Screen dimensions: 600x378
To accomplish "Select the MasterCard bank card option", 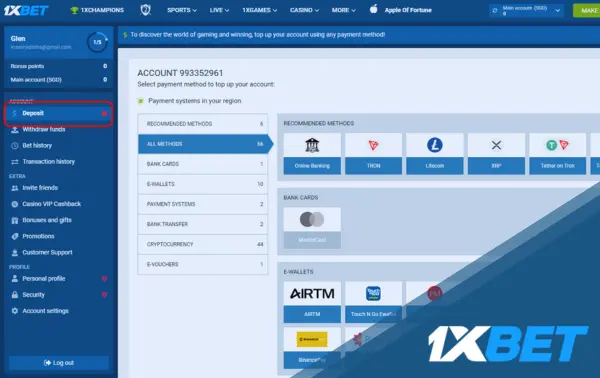I will [312, 228].
